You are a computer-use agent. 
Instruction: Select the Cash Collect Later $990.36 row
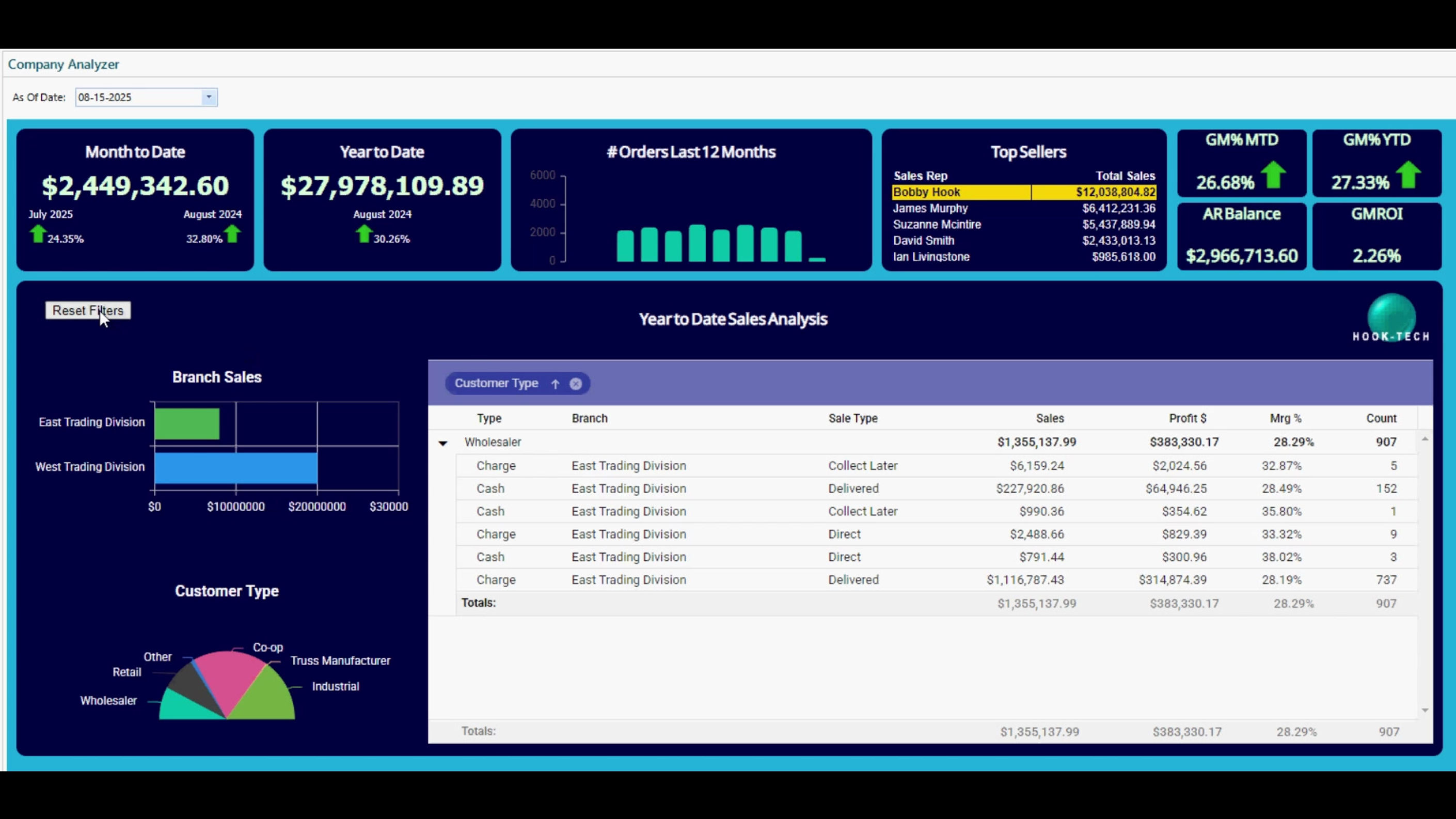tap(937, 512)
